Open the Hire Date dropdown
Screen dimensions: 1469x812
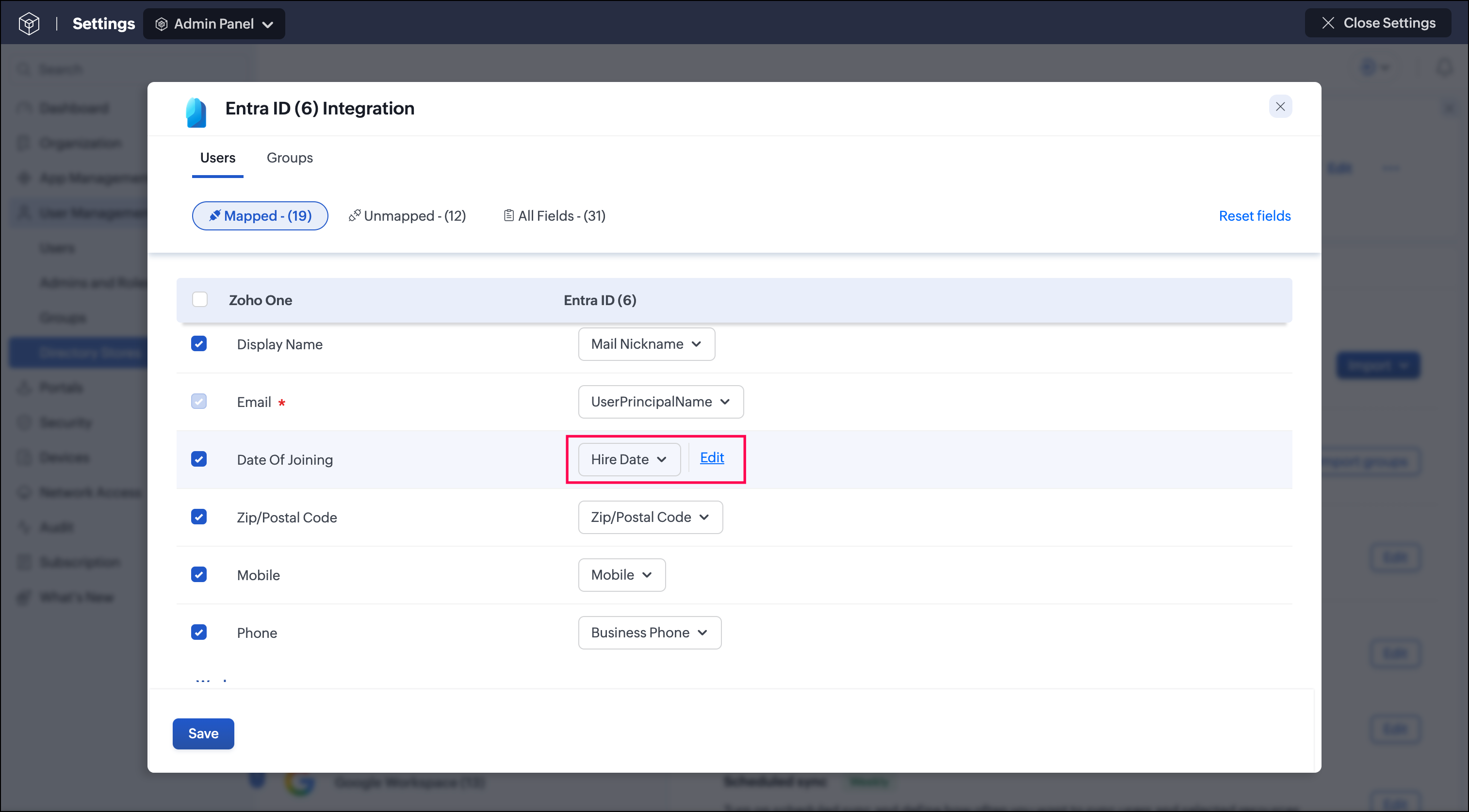coord(629,459)
